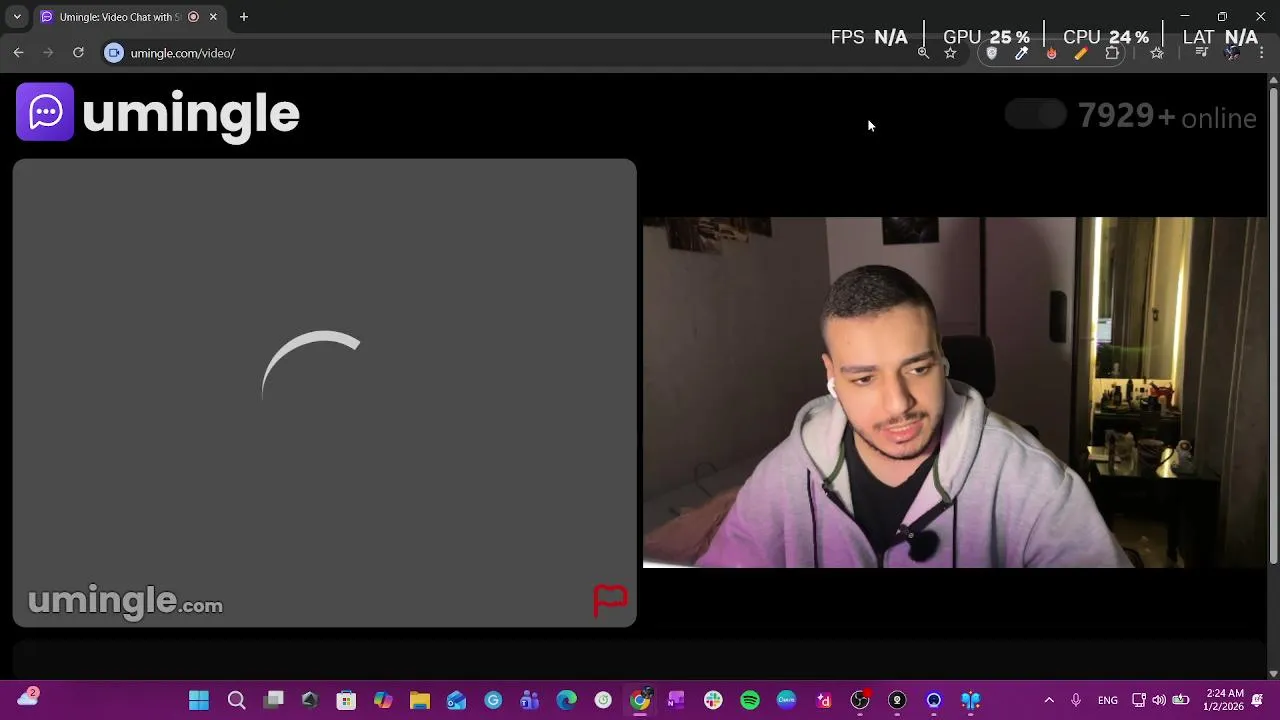Viewport: 1280px width, 720px height.
Task: Open the camera site information icon
Action: pos(114,53)
